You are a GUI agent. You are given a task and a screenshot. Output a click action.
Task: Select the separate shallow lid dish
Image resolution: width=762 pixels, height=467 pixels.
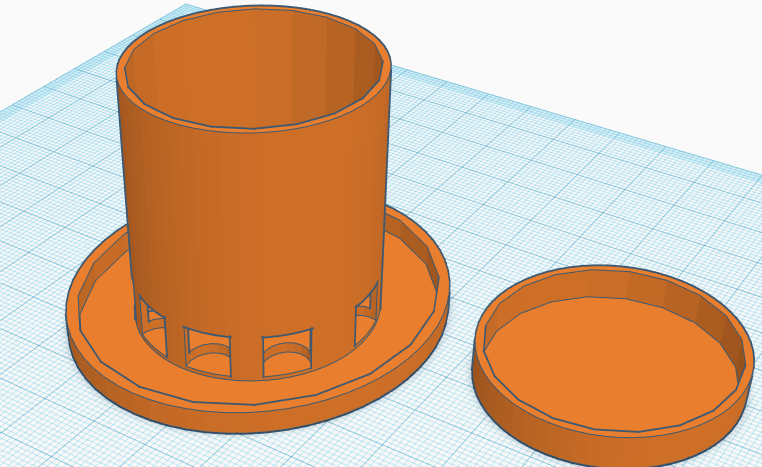click(x=613, y=365)
